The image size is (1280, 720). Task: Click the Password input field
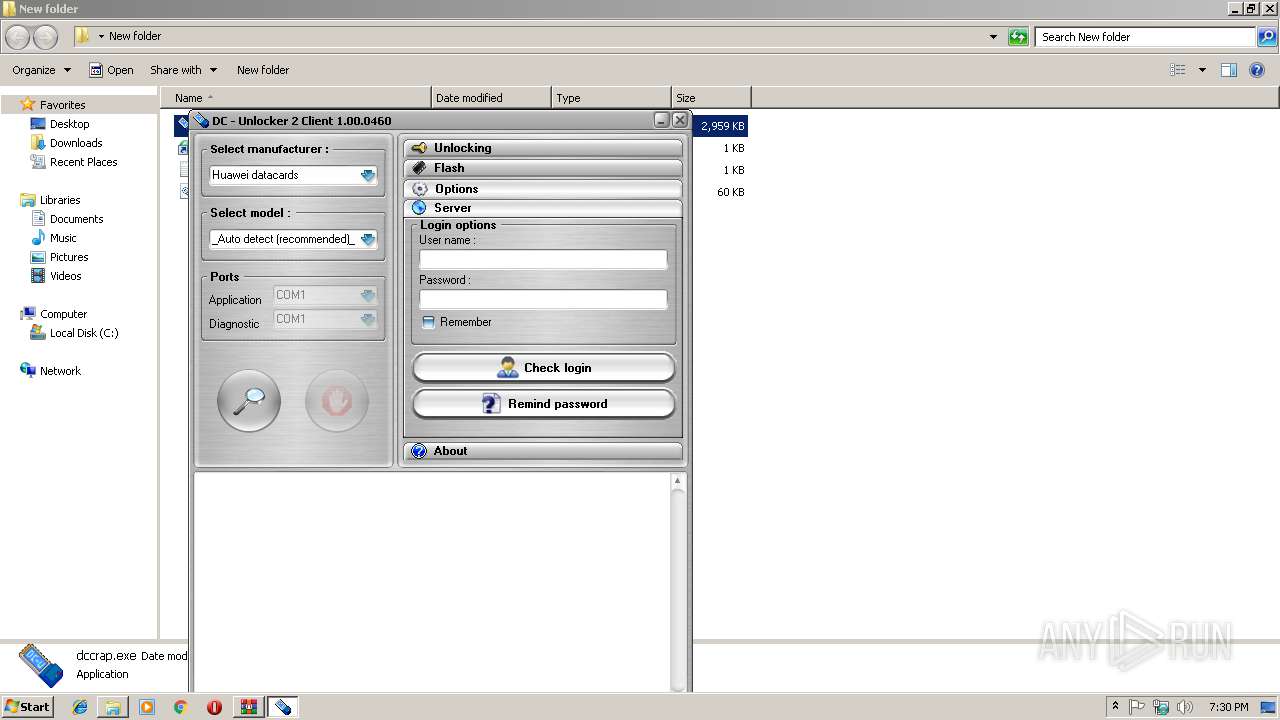(x=543, y=299)
